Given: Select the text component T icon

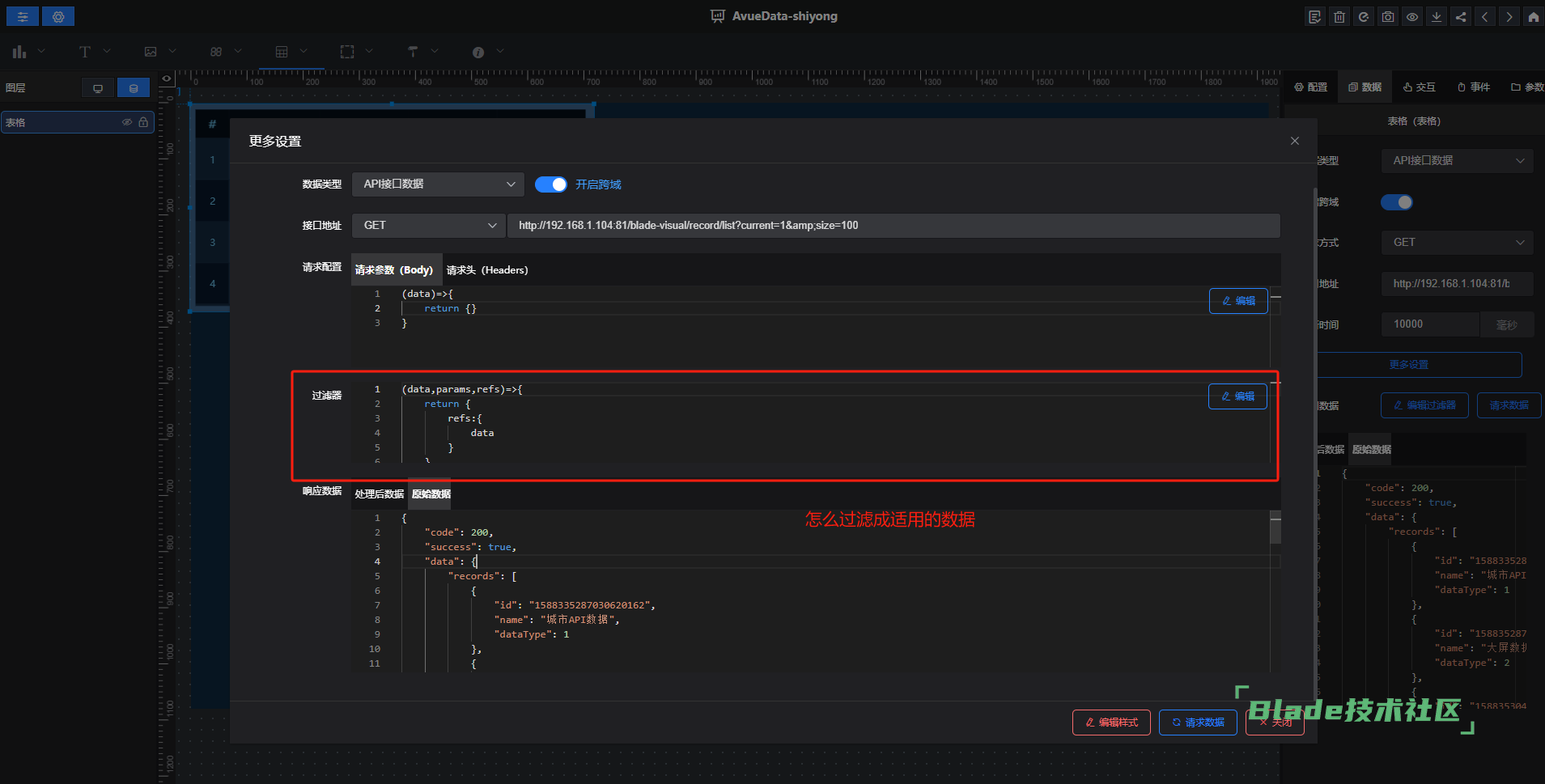Looking at the screenshot, I should [x=85, y=52].
